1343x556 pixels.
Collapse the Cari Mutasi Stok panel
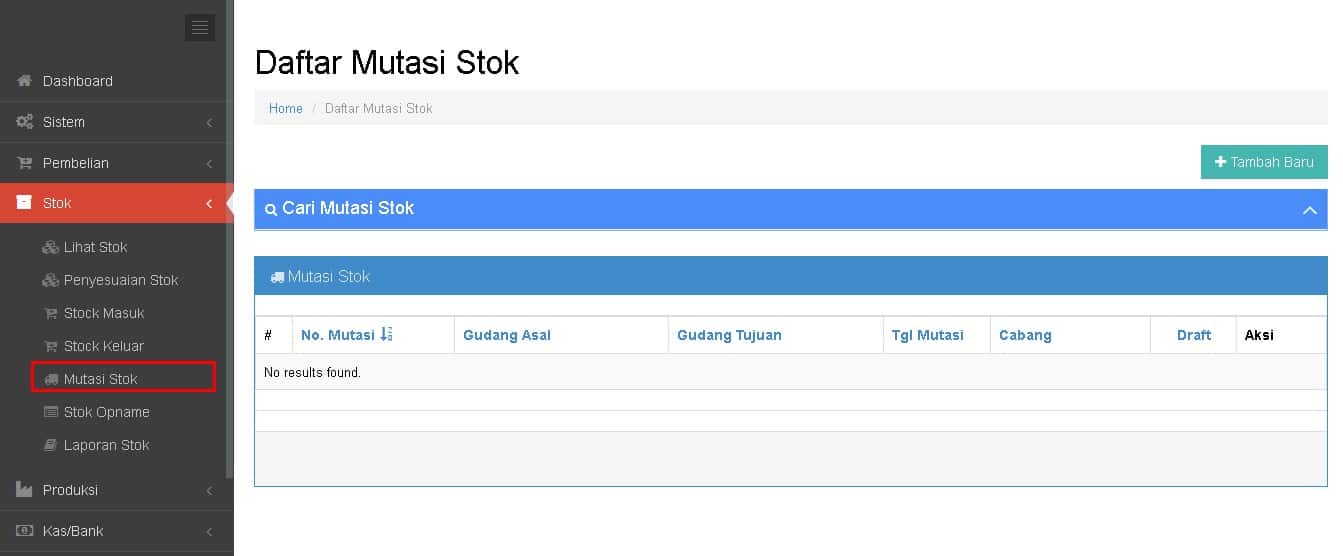[x=1309, y=210]
